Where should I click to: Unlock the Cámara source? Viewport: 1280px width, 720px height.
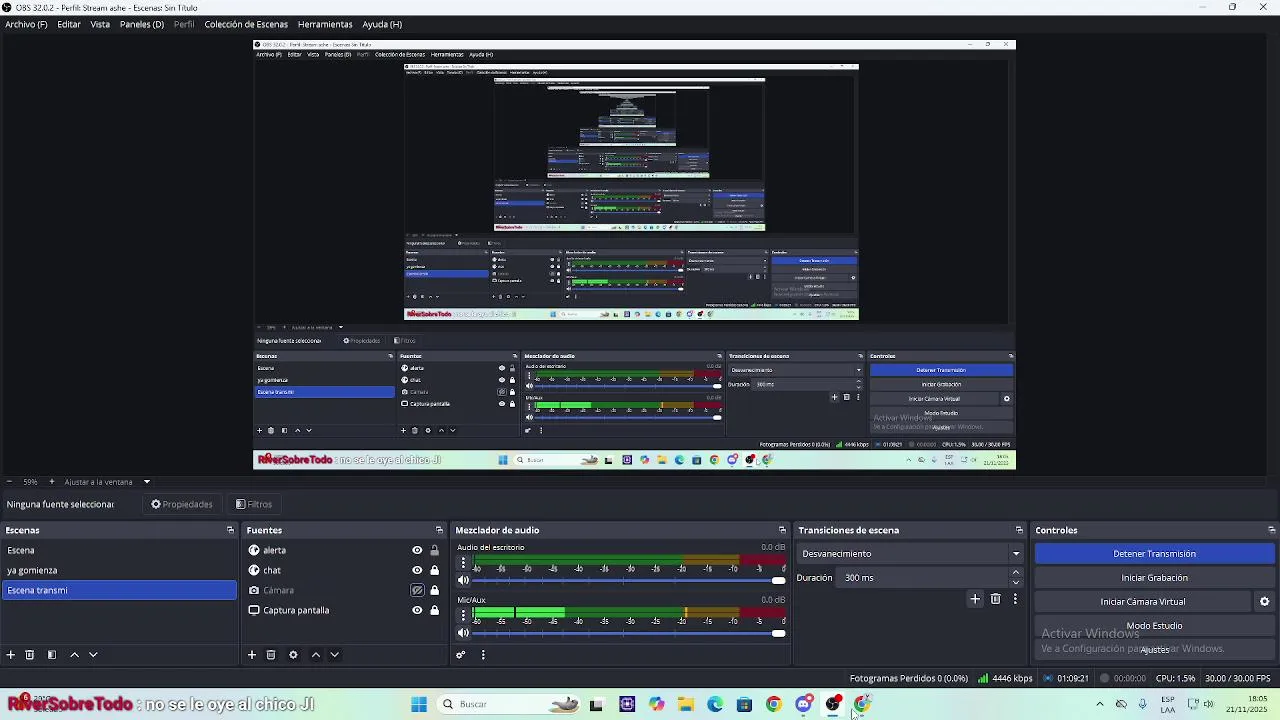pyautogui.click(x=434, y=590)
